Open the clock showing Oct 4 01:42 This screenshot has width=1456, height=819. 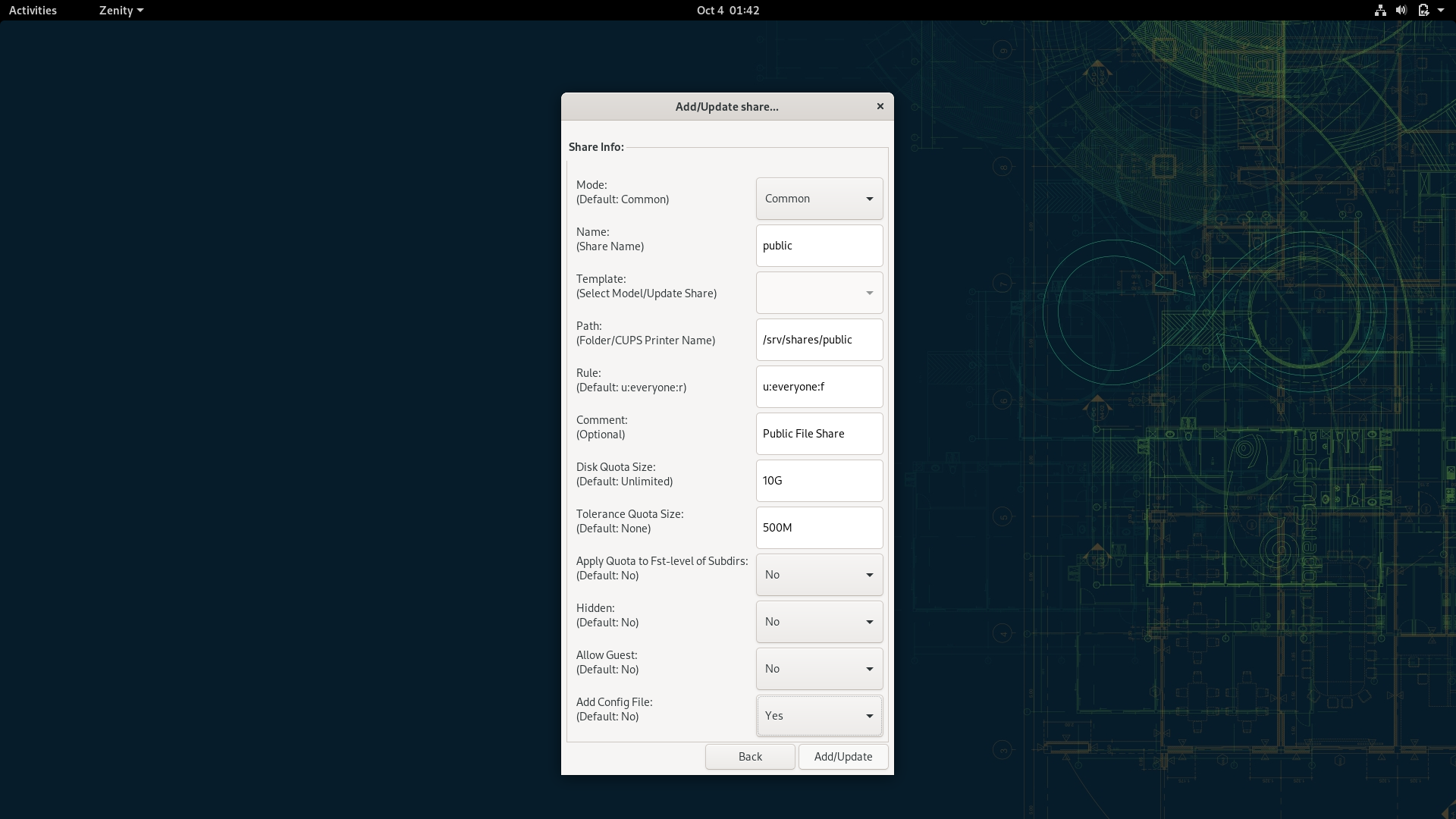point(727,11)
